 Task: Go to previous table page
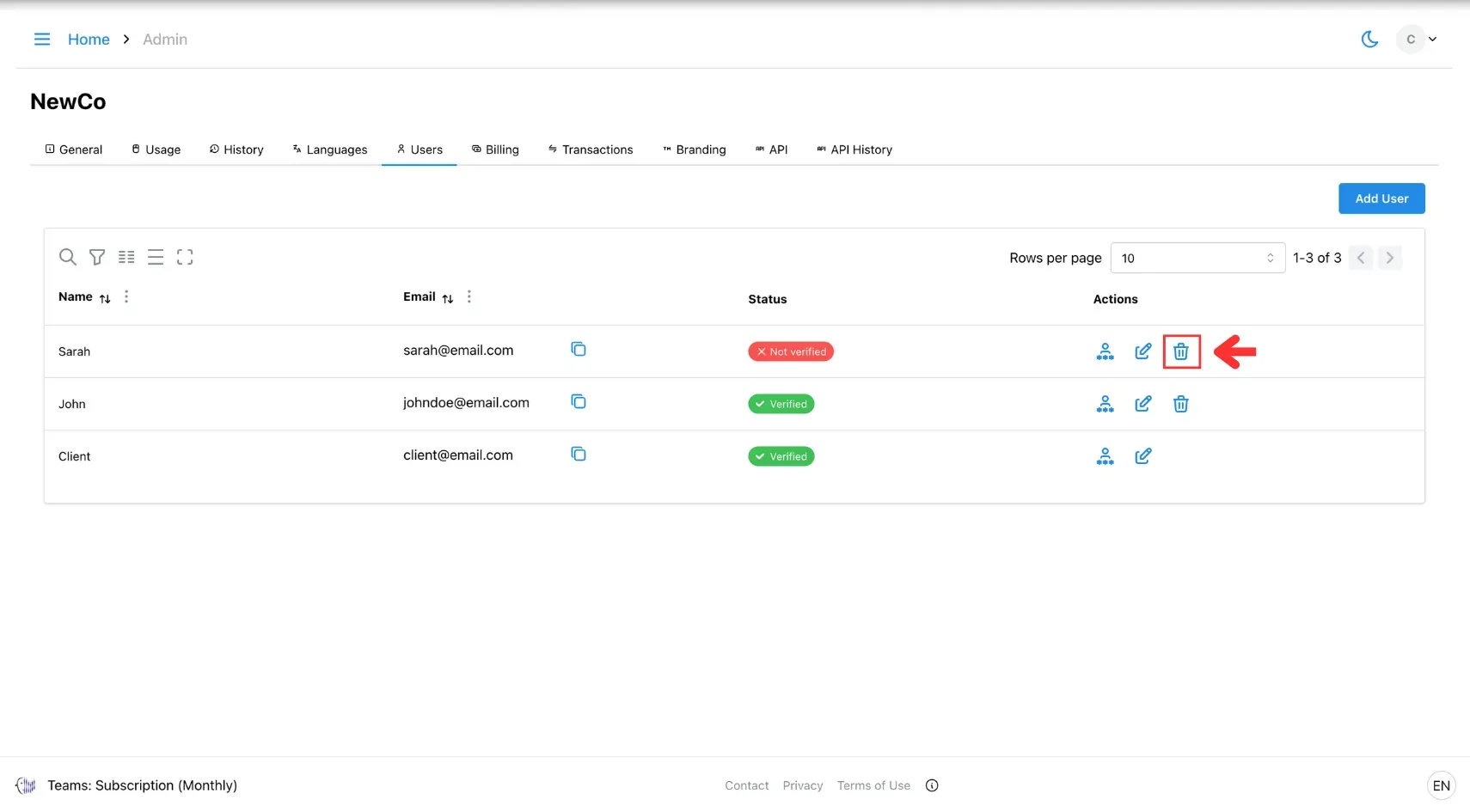coord(1361,258)
